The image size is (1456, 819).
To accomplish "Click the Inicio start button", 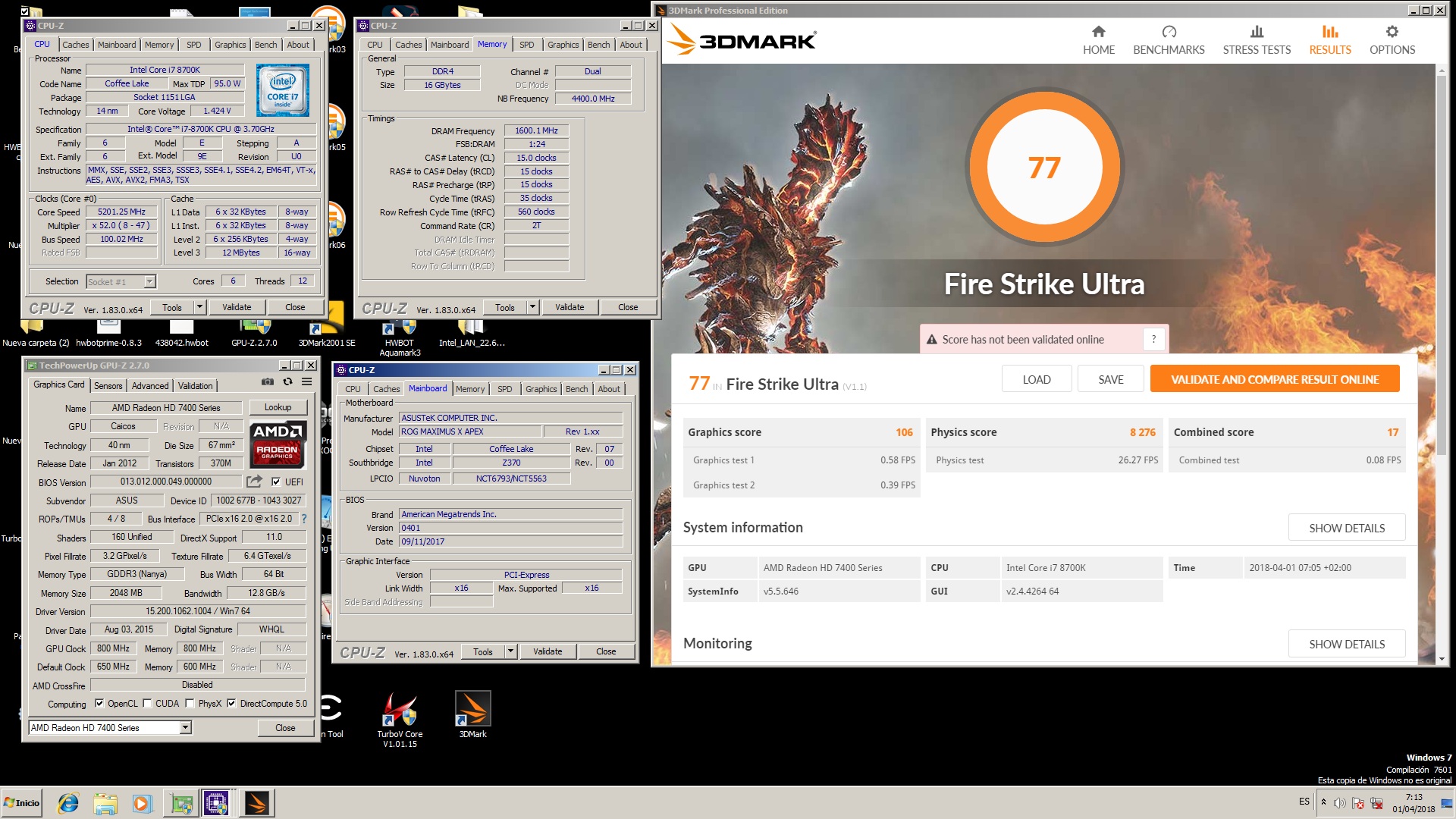I will tap(22, 803).
